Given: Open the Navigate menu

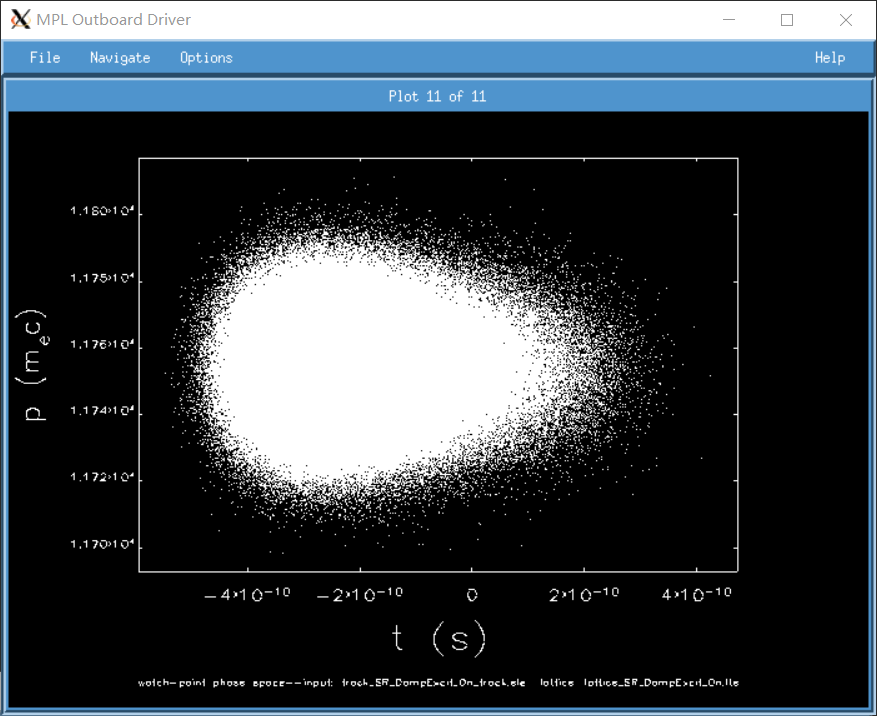Looking at the screenshot, I should point(120,58).
